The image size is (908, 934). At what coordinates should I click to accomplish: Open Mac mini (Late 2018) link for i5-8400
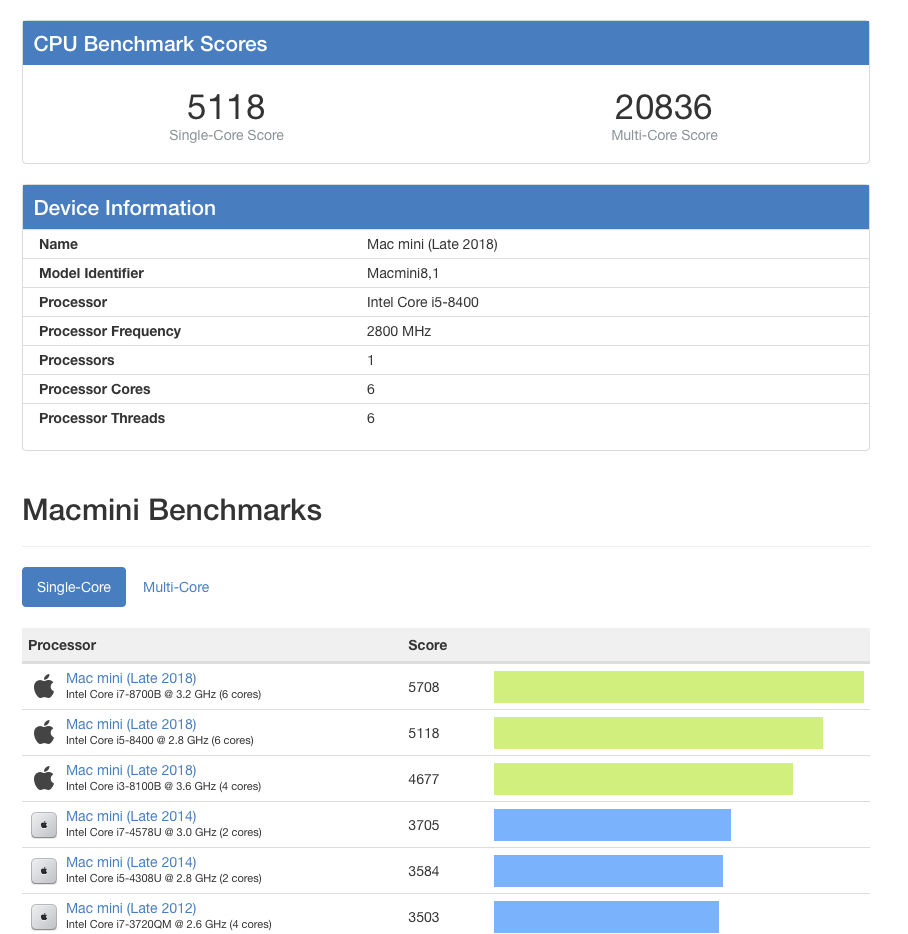click(x=131, y=724)
